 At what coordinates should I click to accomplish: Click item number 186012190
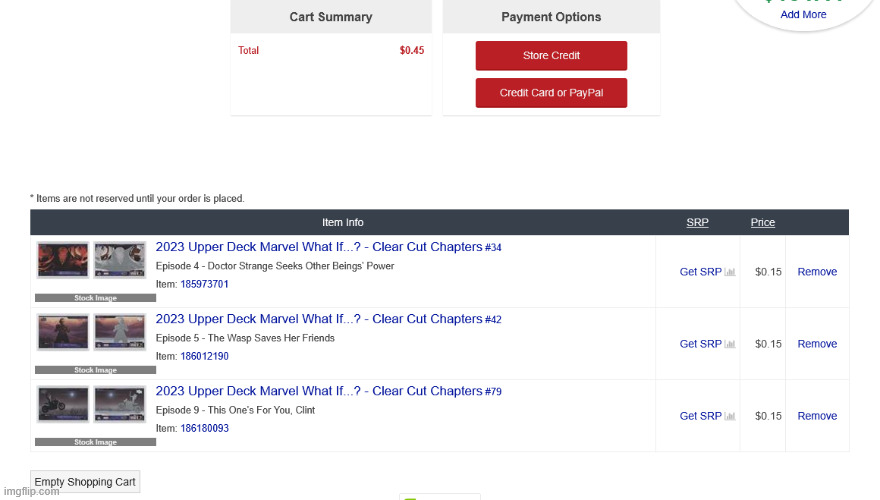pos(204,356)
